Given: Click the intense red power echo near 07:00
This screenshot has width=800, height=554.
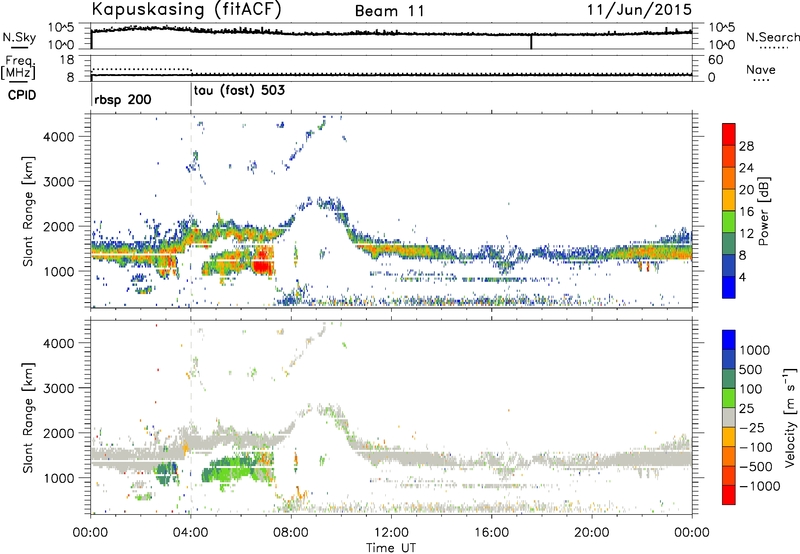Looking at the screenshot, I should tap(262, 261).
